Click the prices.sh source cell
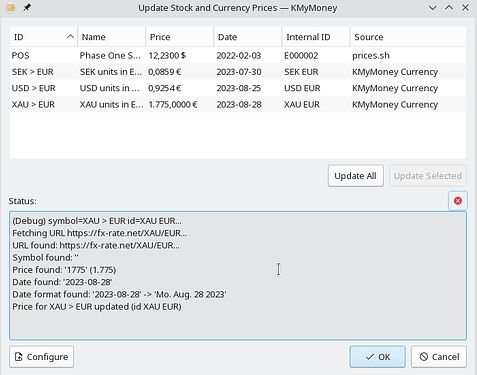The height and width of the screenshot is (375, 477). (x=408, y=55)
